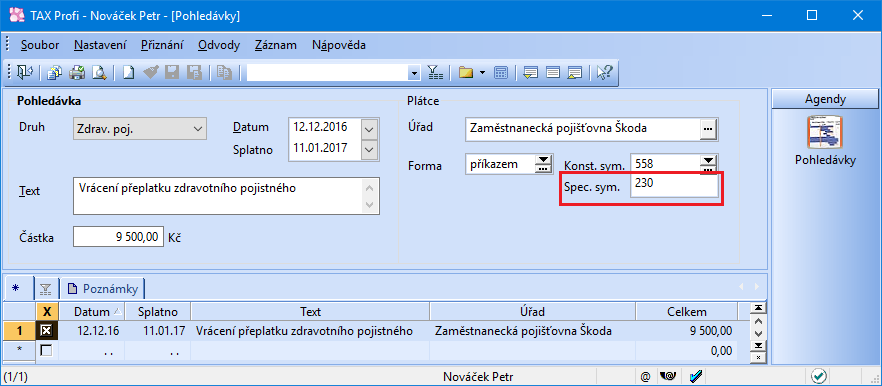The image size is (882, 386).
Task: Jump to first record using top scroll button
Action: 758,307
